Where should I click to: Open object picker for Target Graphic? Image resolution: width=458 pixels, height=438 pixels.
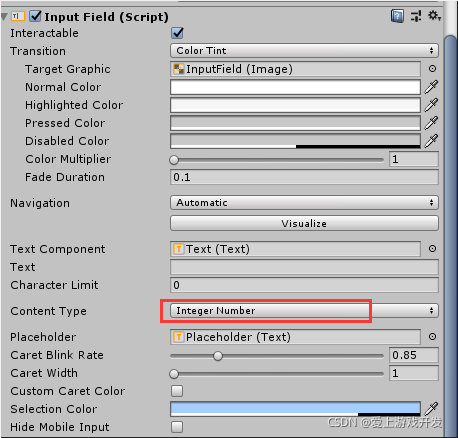click(x=432, y=69)
